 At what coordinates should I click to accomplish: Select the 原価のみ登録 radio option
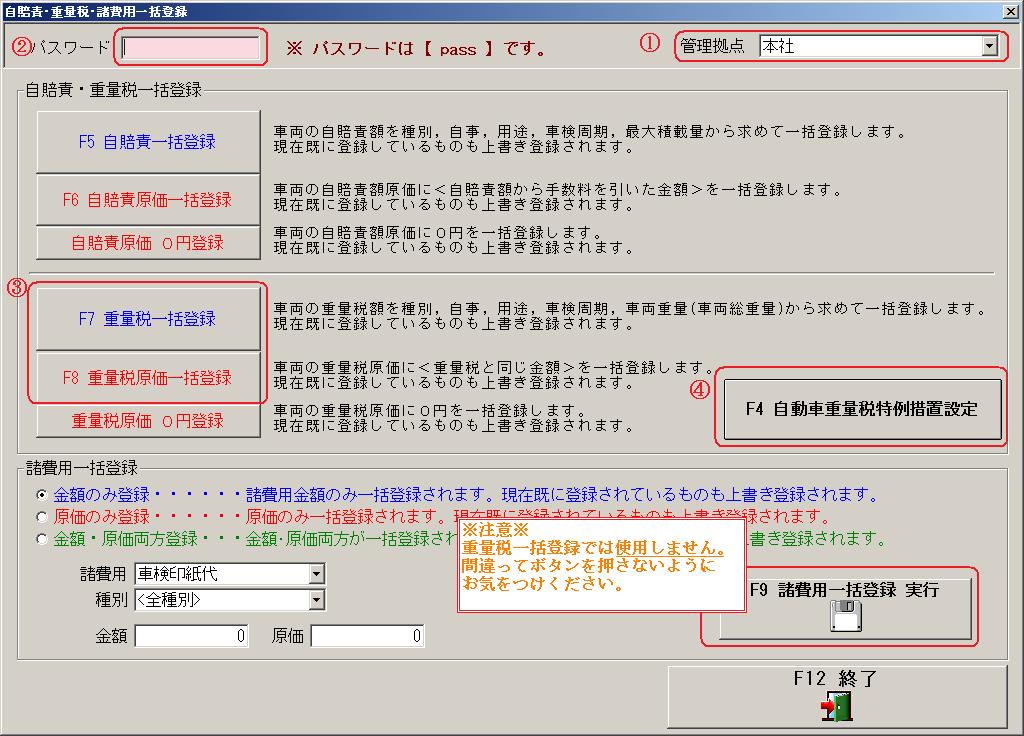(x=42, y=517)
